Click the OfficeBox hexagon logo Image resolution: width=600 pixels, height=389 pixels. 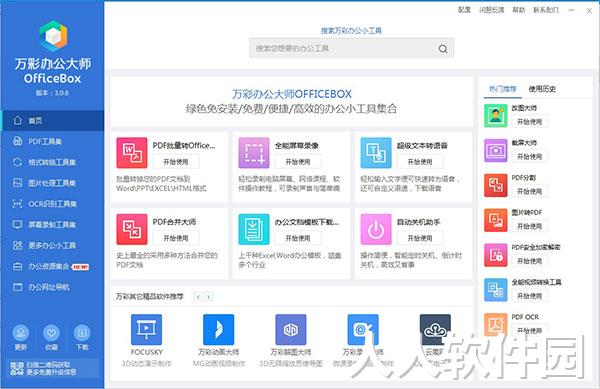coord(53,36)
